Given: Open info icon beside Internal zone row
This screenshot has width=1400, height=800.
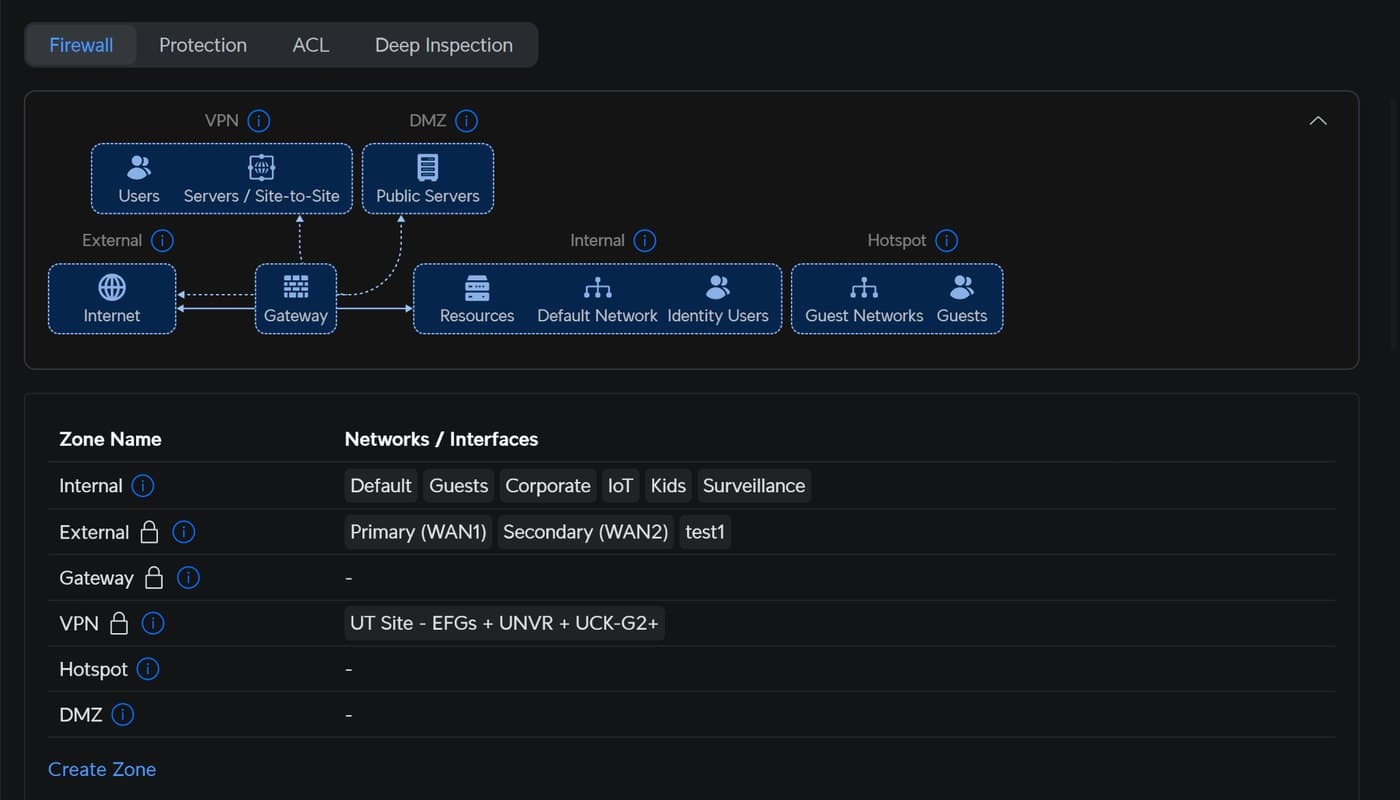Looking at the screenshot, I should point(143,486).
